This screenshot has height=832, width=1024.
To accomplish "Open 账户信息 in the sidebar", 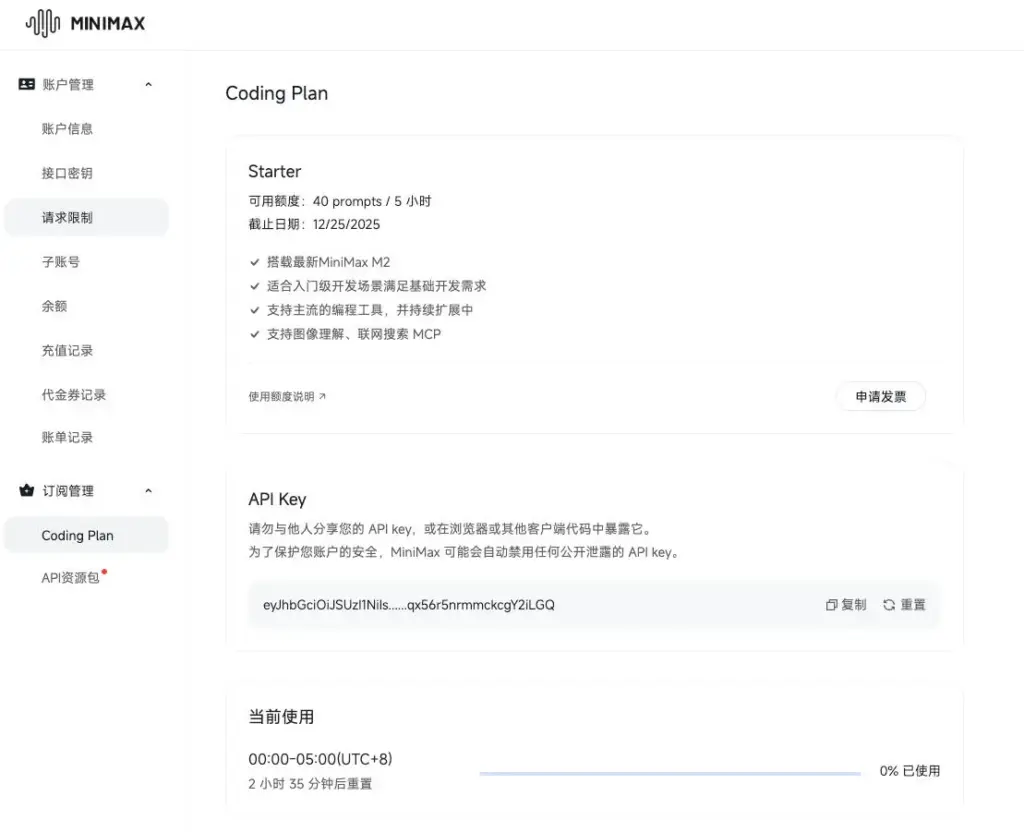I will [67, 129].
